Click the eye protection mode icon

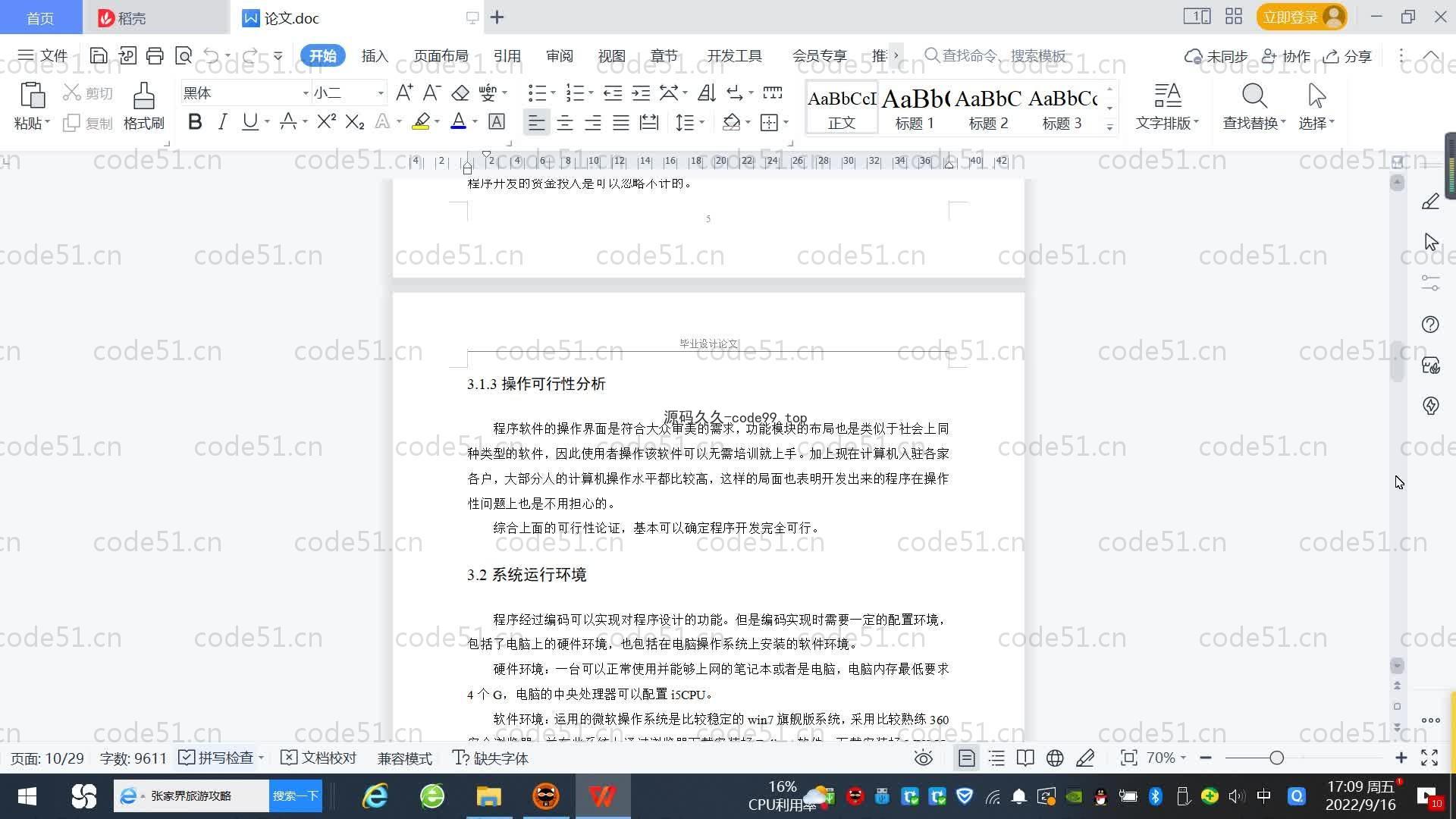click(x=923, y=758)
